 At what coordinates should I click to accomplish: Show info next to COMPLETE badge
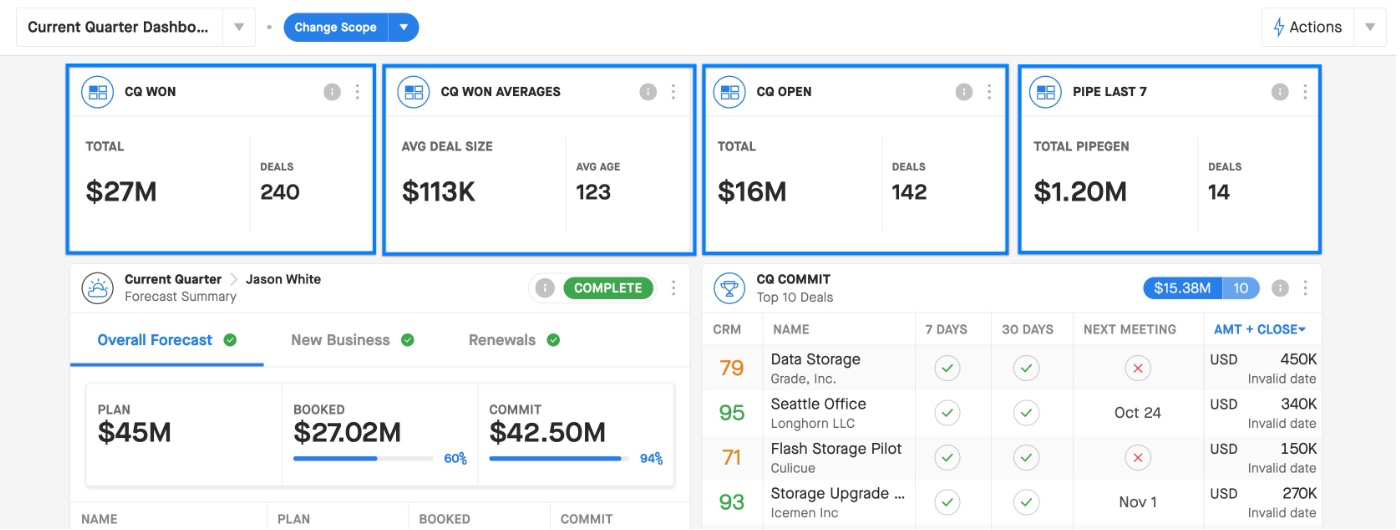(545, 288)
